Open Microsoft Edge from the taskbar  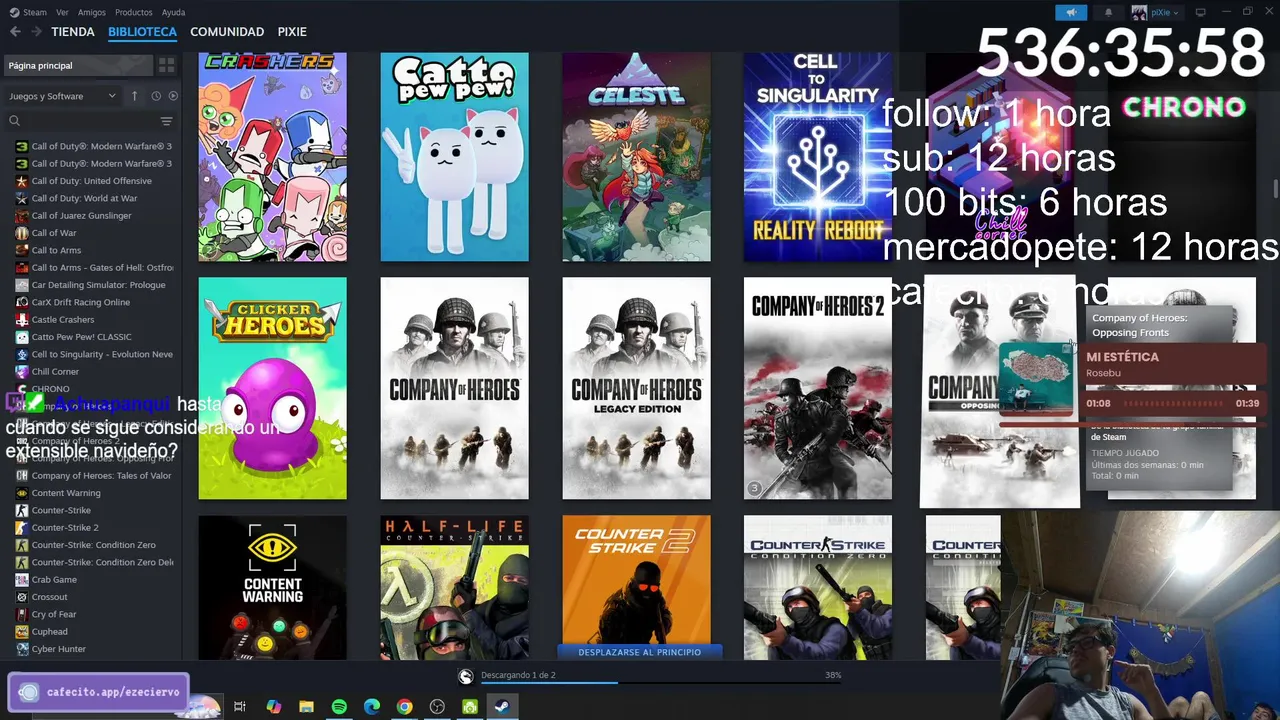click(x=372, y=707)
